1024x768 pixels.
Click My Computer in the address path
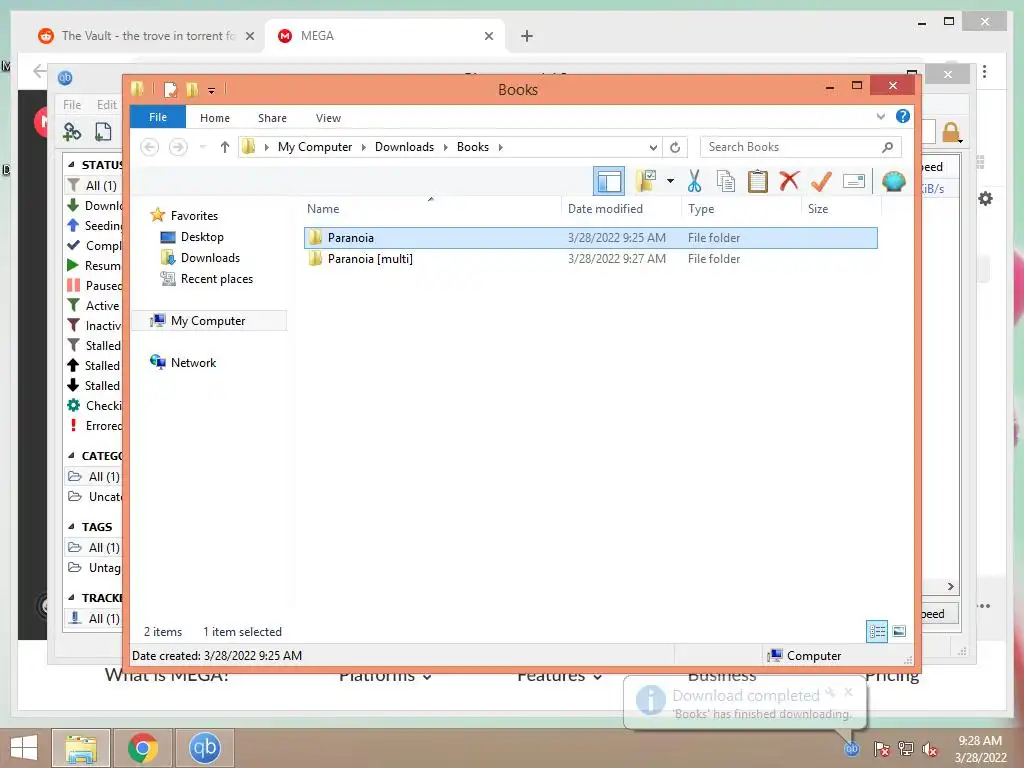click(315, 147)
